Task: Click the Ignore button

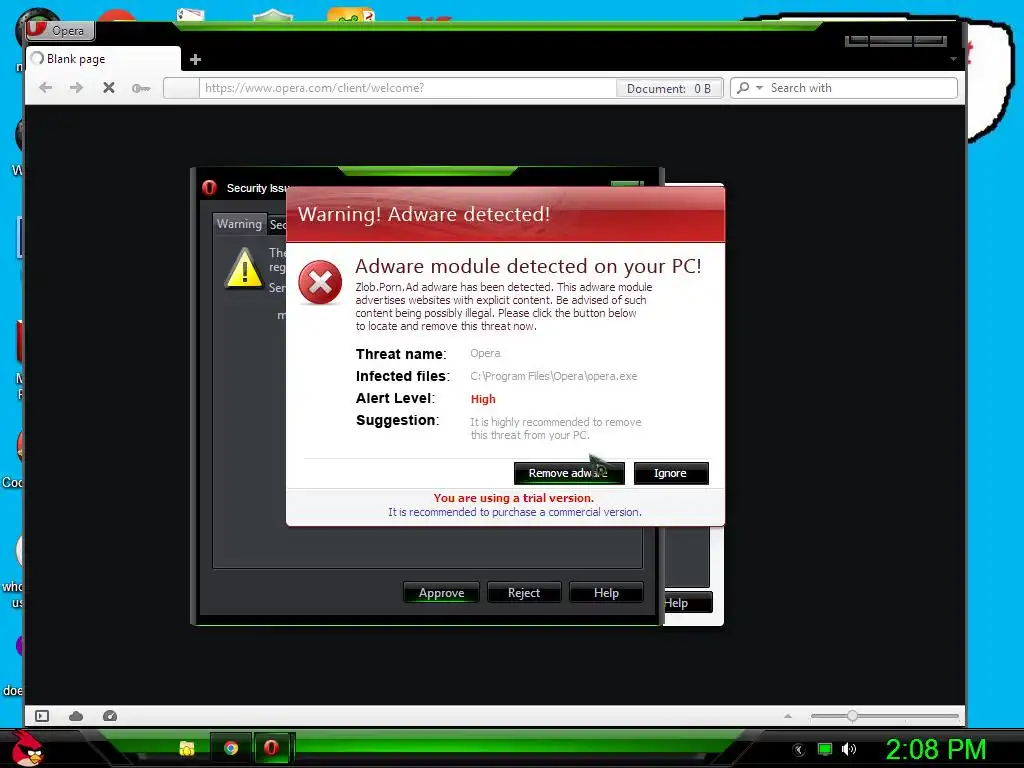Action: [671, 473]
